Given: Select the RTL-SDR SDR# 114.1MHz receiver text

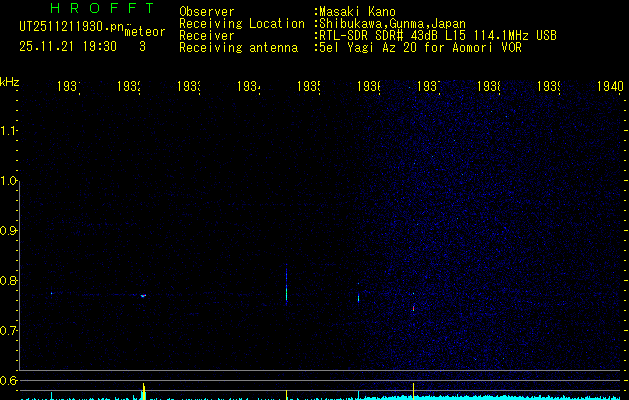Looking at the screenshot, I should pyautogui.click(x=438, y=36).
